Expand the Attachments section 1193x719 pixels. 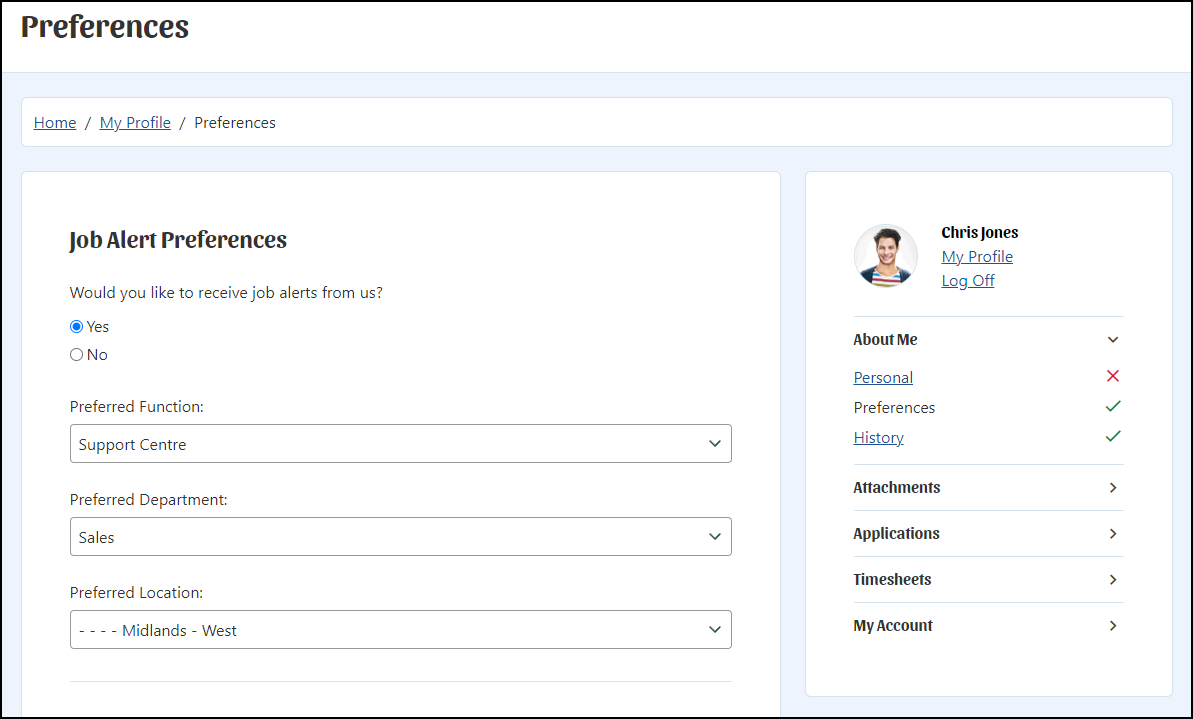1112,487
